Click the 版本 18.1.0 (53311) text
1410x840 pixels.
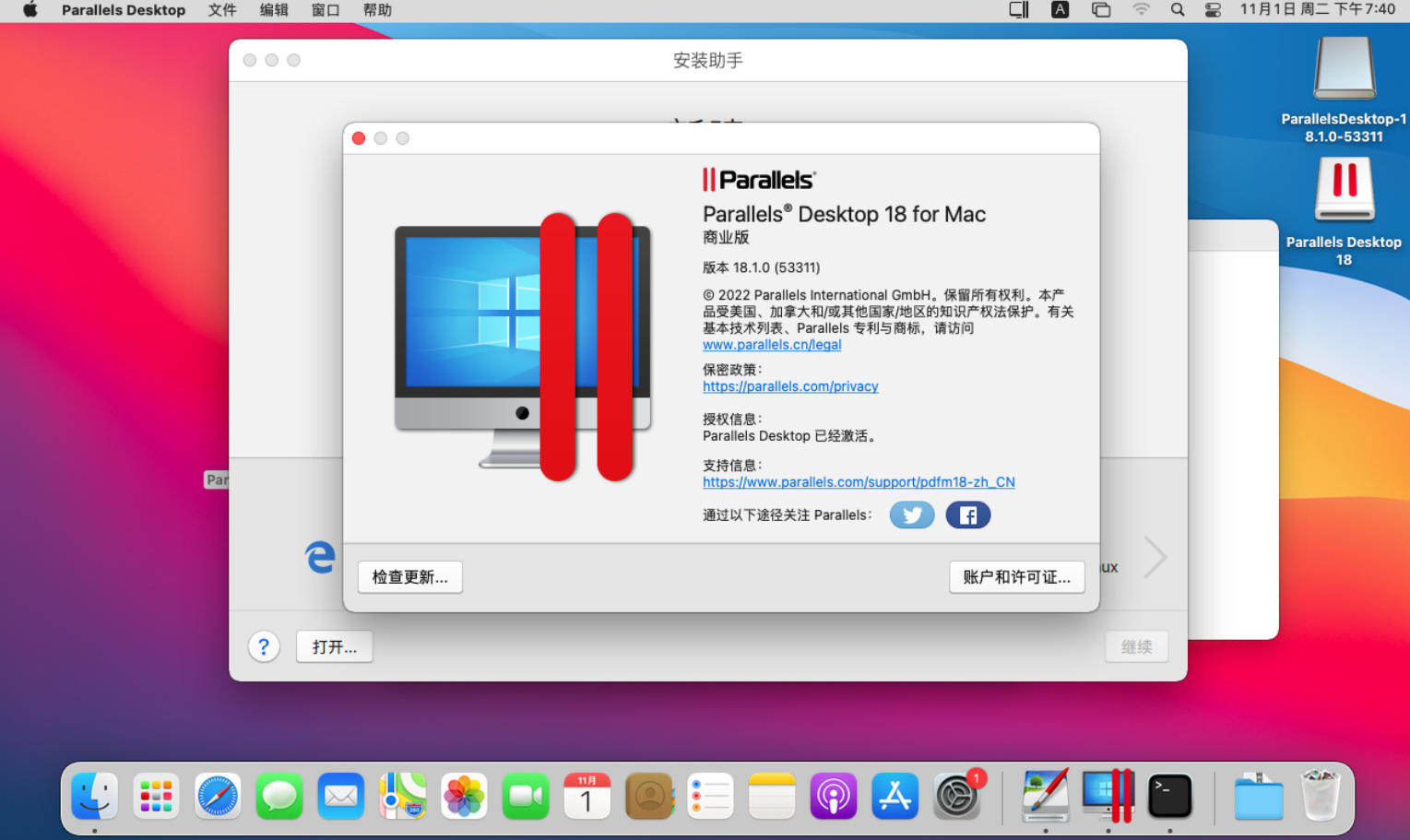pyautogui.click(x=762, y=267)
